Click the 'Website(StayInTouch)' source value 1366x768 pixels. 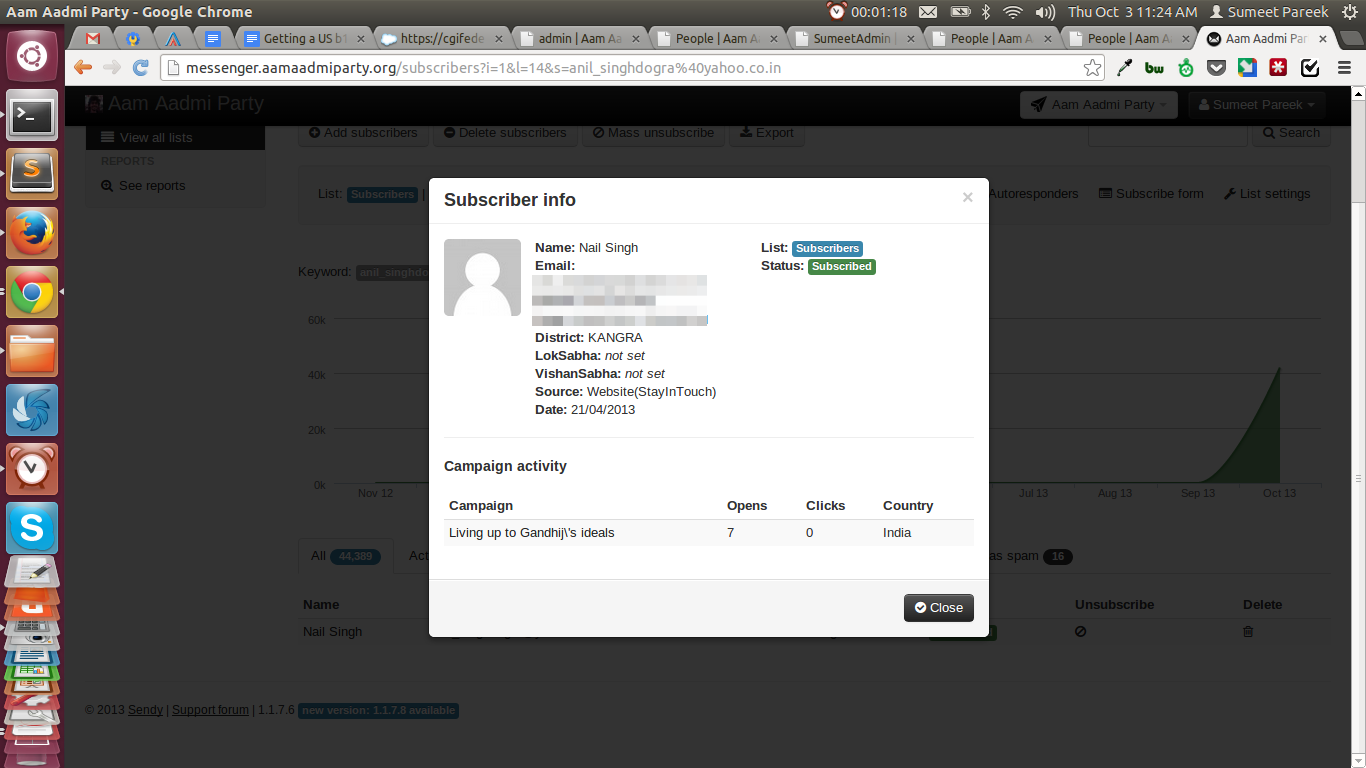(651, 392)
